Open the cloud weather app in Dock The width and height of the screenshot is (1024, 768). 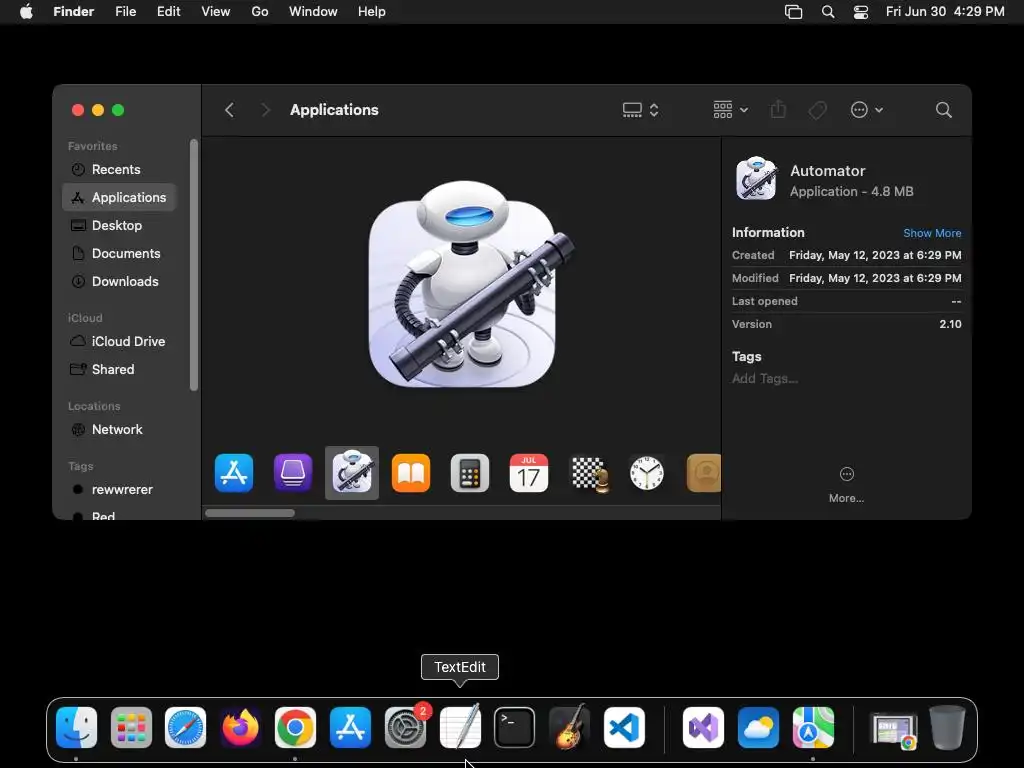point(758,728)
